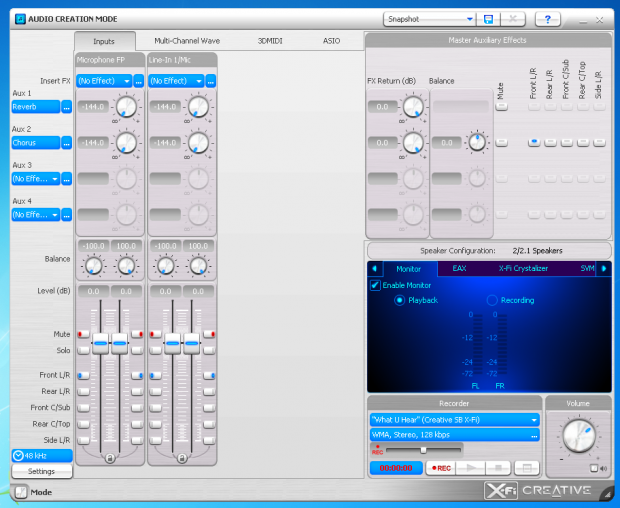Switch to the EAX tab

click(459, 268)
